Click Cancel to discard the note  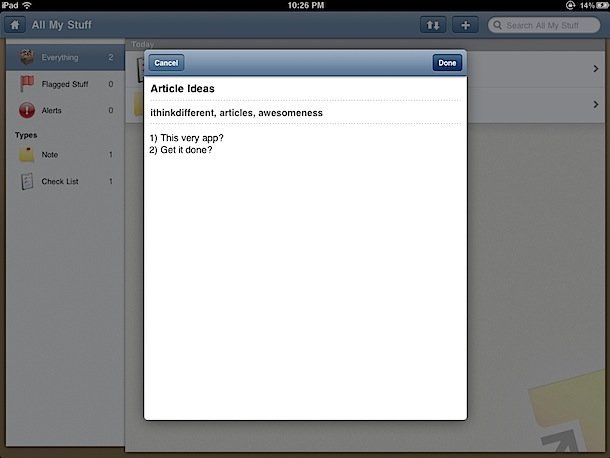point(167,63)
